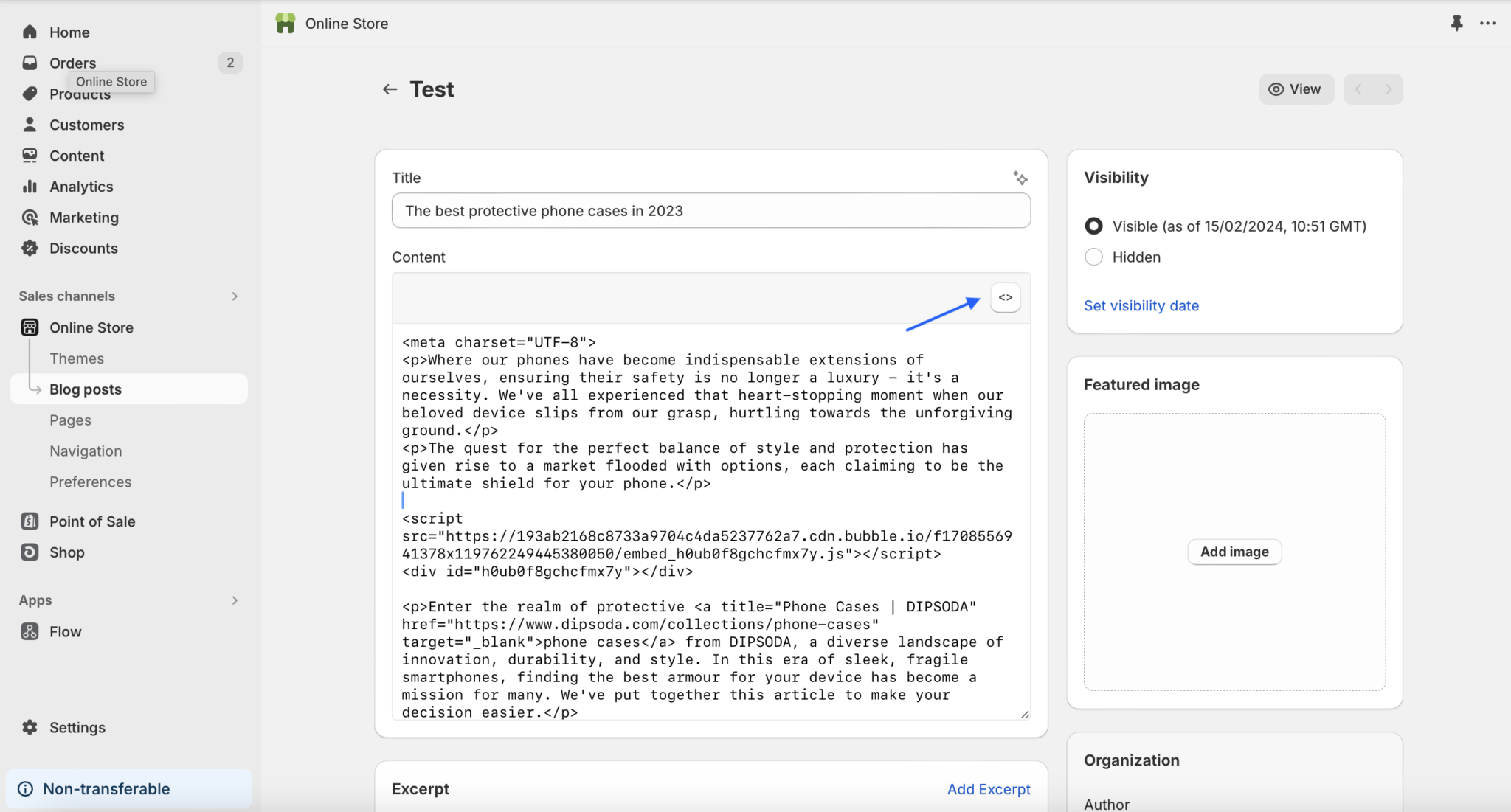Go to next blog post arrow

(1389, 89)
